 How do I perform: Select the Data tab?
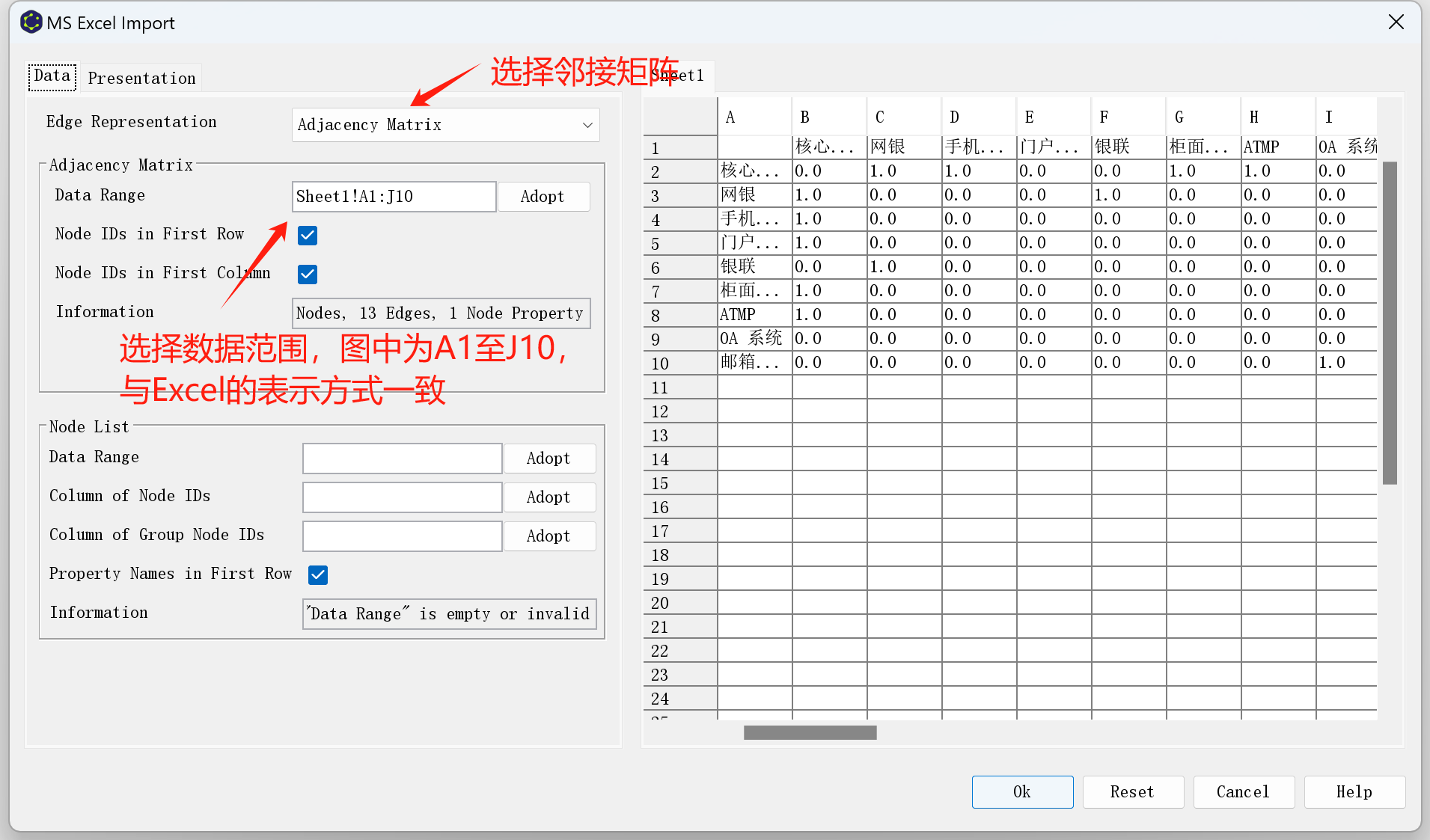click(52, 76)
